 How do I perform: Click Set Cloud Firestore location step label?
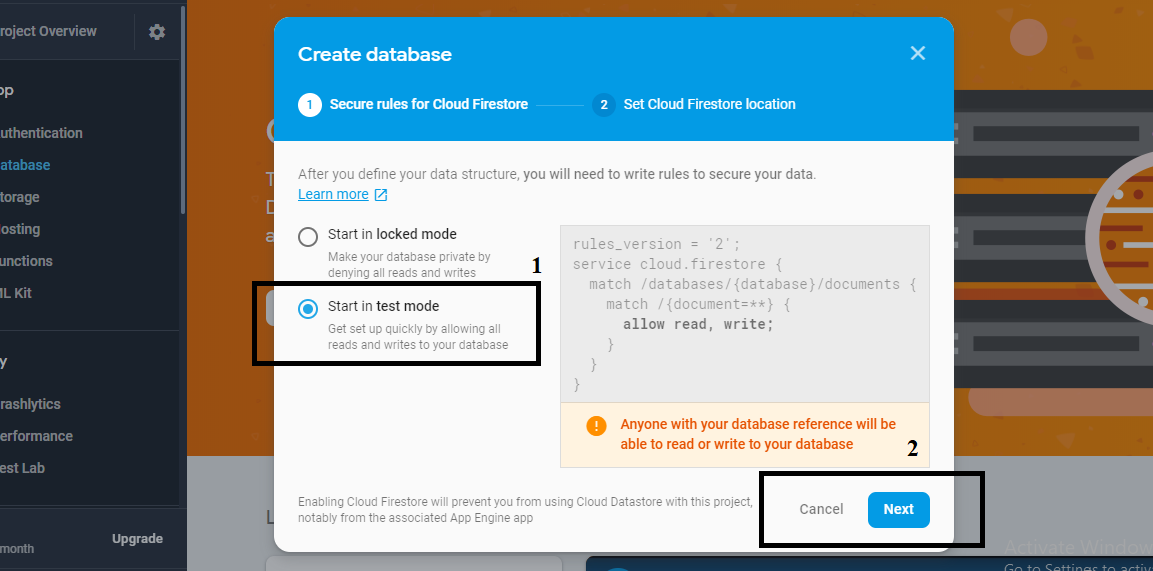tap(709, 104)
